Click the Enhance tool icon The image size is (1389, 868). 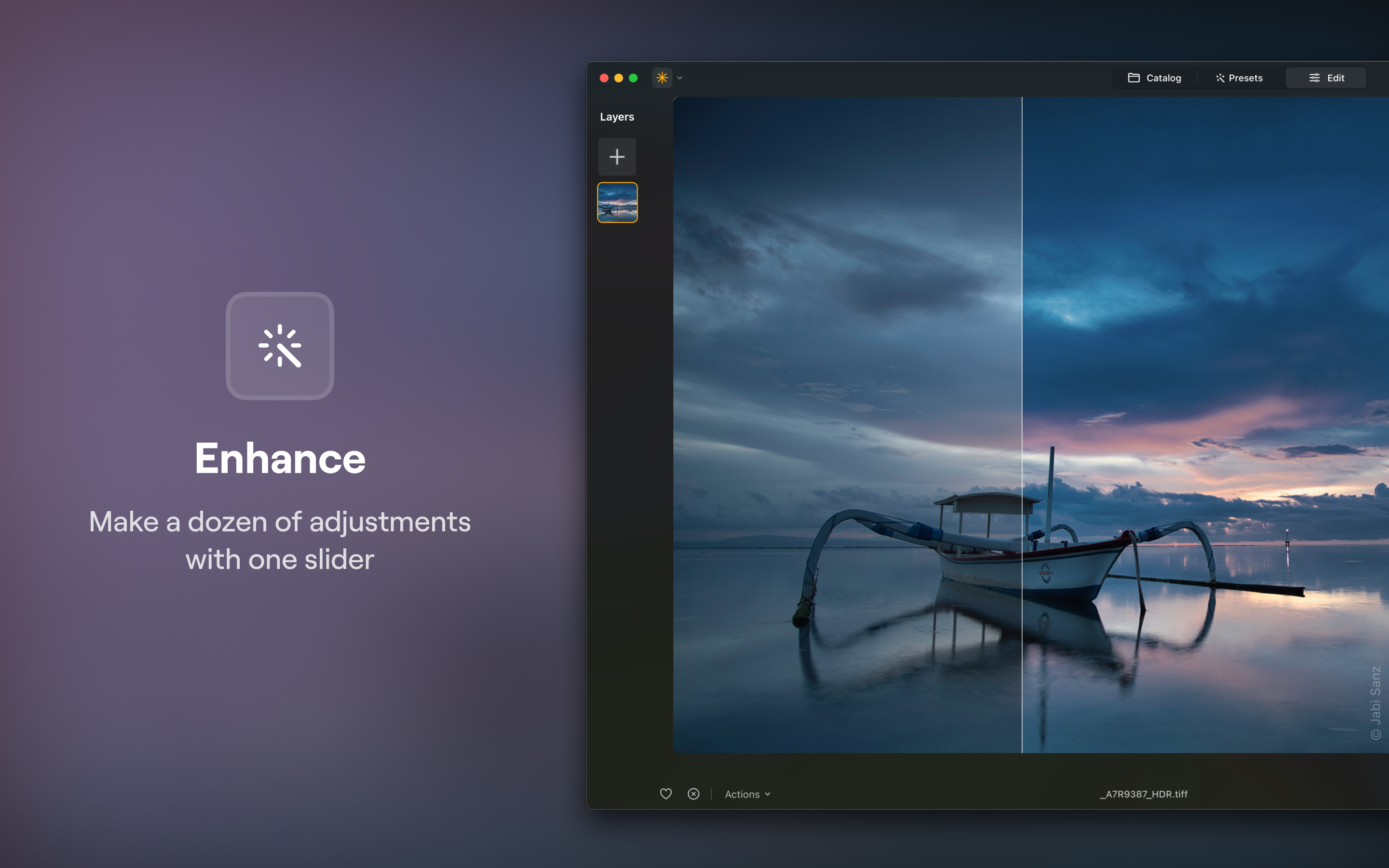click(x=281, y=346)
